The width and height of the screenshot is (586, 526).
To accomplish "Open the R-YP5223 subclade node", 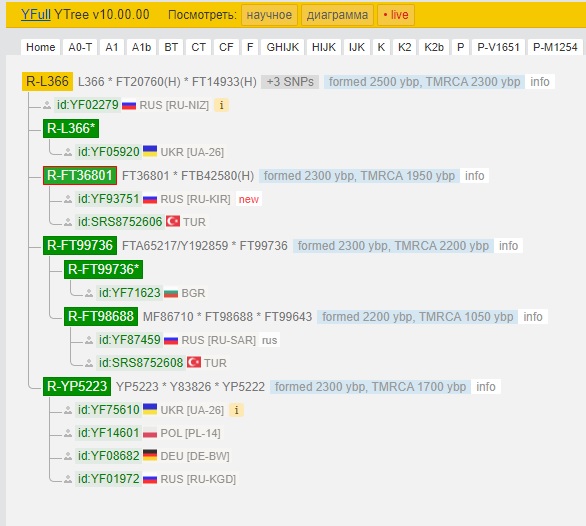I will pos(77,386).
